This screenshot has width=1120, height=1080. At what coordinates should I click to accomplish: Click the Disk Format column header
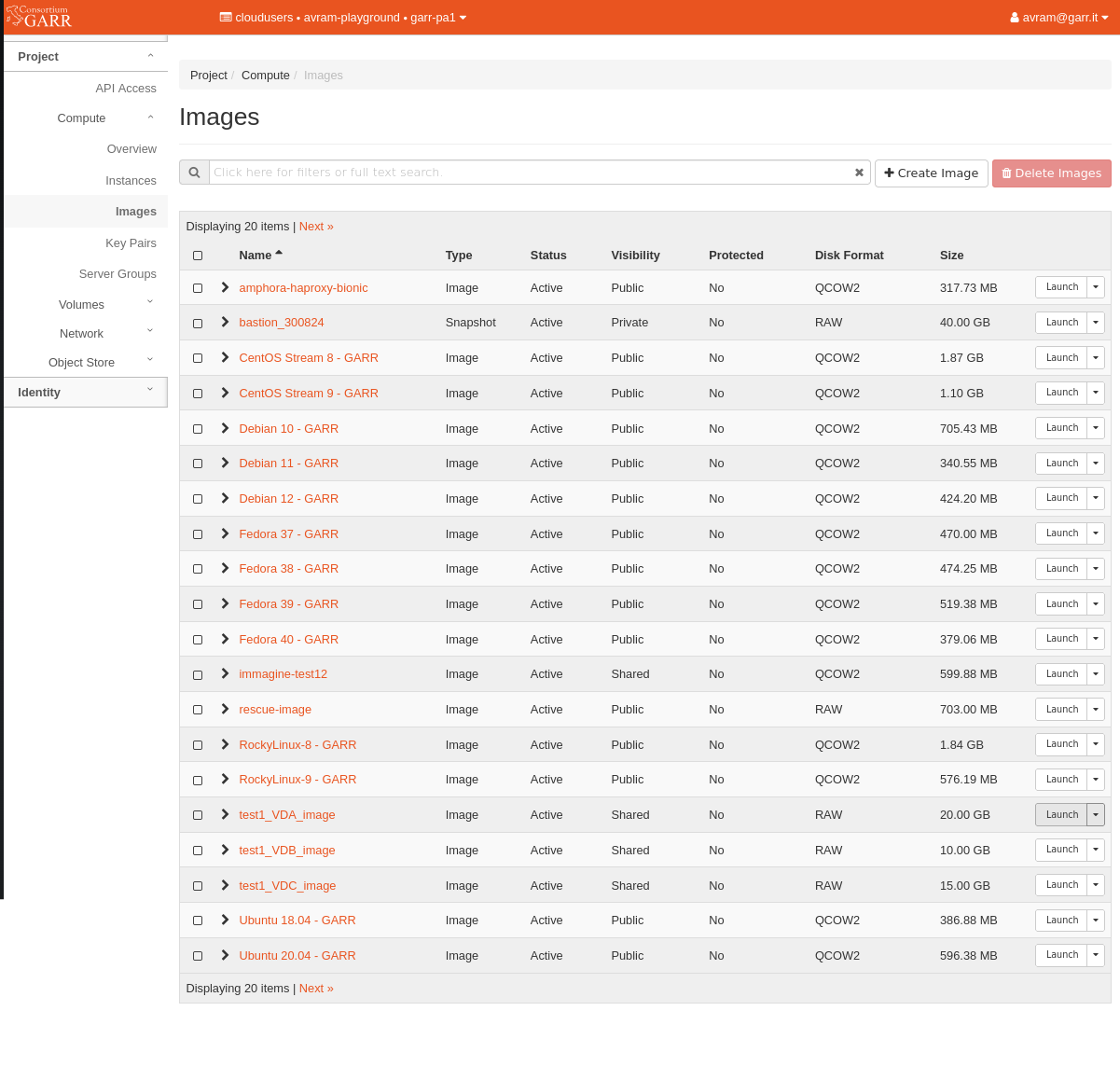pos(849,256)
